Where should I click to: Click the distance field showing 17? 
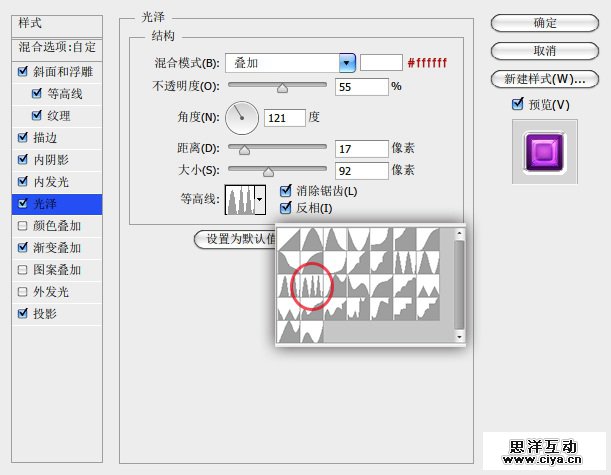362,149
